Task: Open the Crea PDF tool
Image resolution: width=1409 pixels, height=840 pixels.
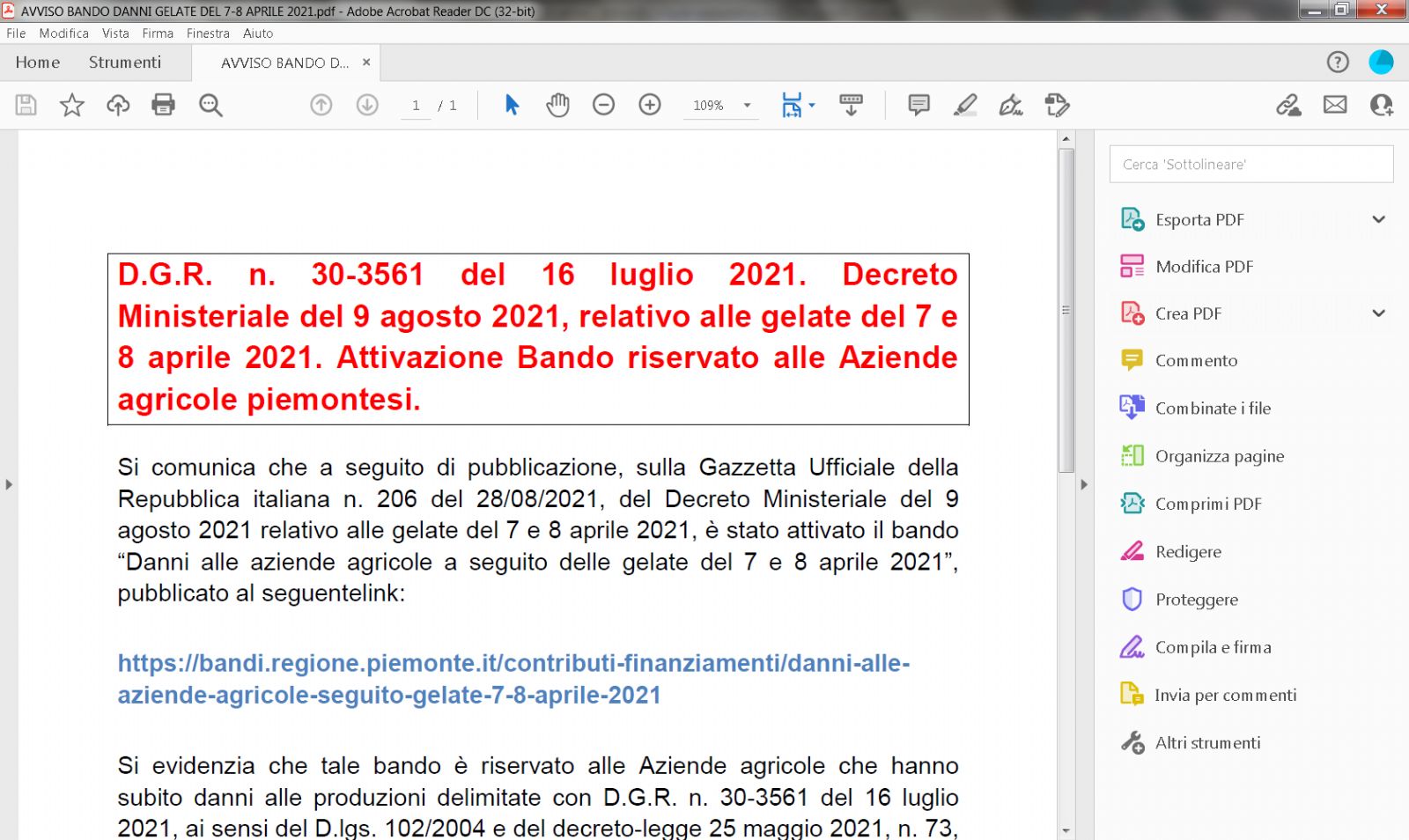Action: point(1188,313)
